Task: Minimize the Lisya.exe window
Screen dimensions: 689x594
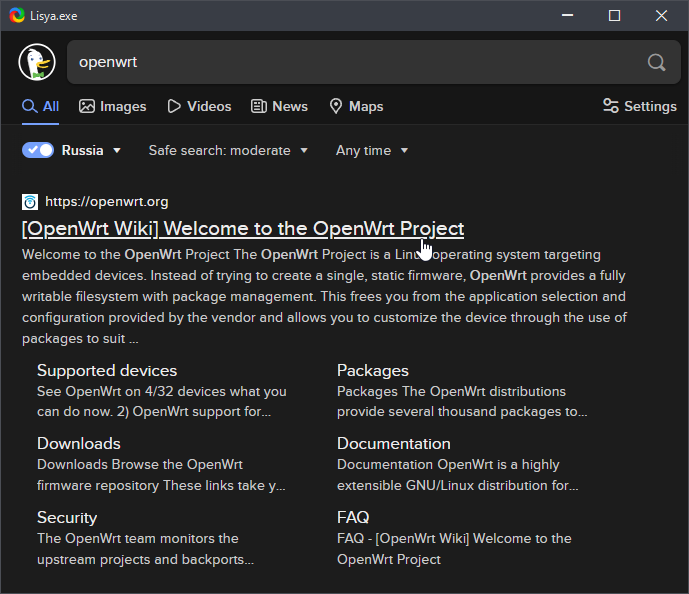Action: (x=567, y=15)
